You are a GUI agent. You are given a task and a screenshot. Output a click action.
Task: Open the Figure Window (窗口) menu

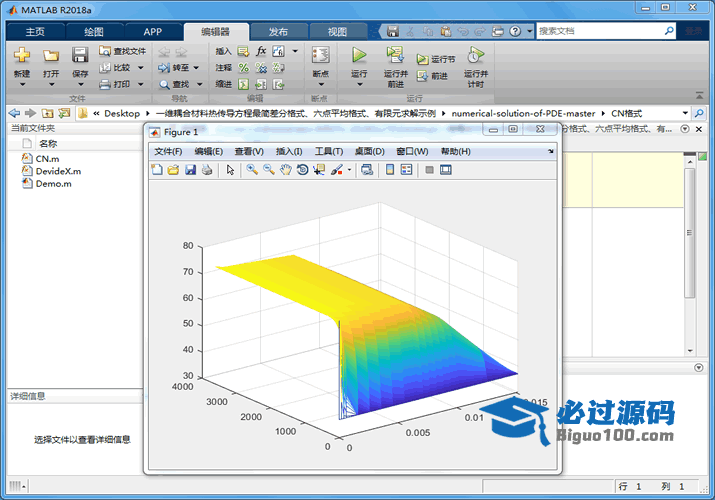[x=412, y=151]
